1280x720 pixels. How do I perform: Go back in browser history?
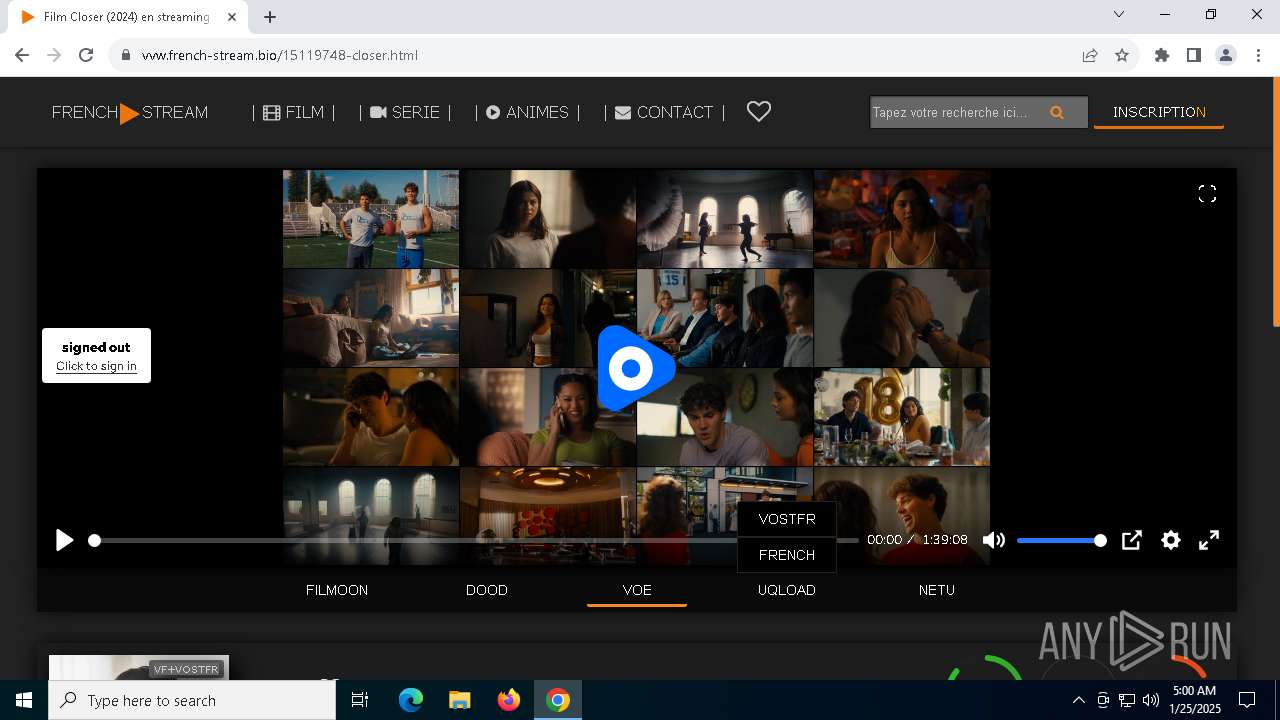[x=22, y=55]
